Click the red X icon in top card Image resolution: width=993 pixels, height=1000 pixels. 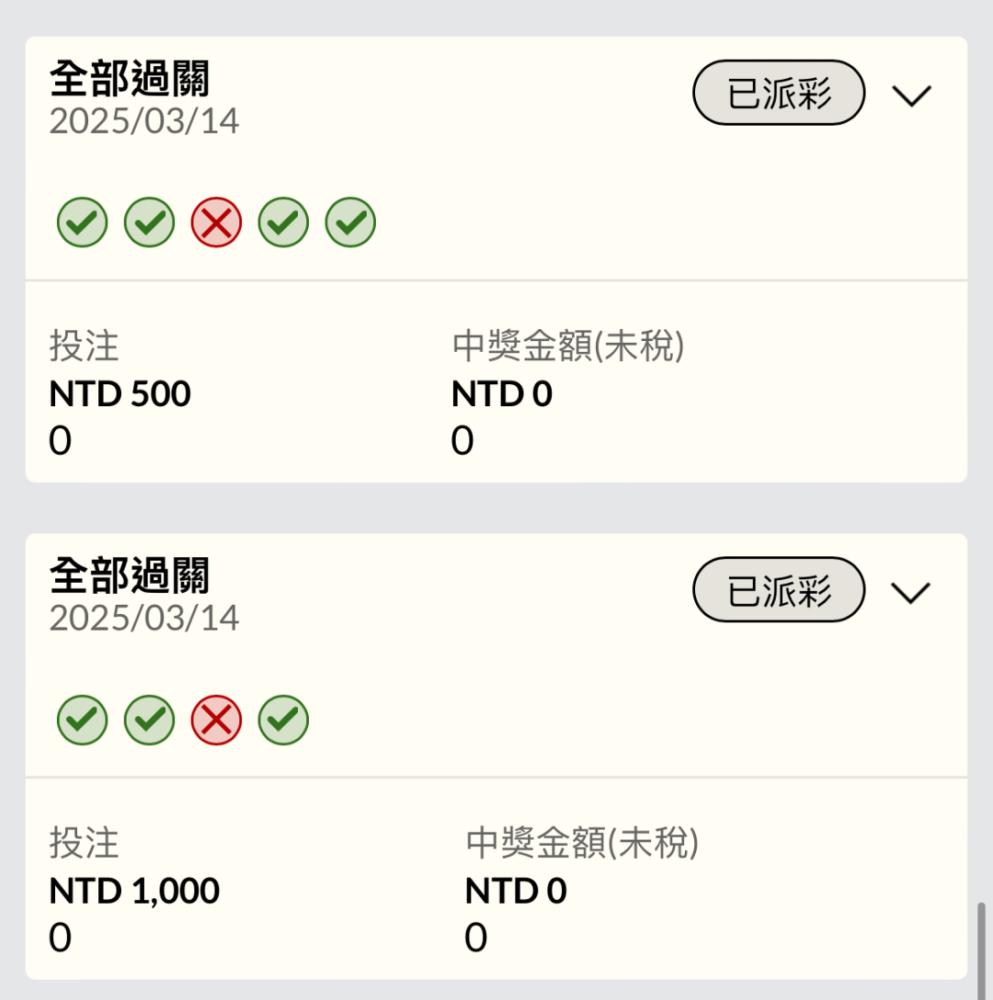(x=216, y=222)
